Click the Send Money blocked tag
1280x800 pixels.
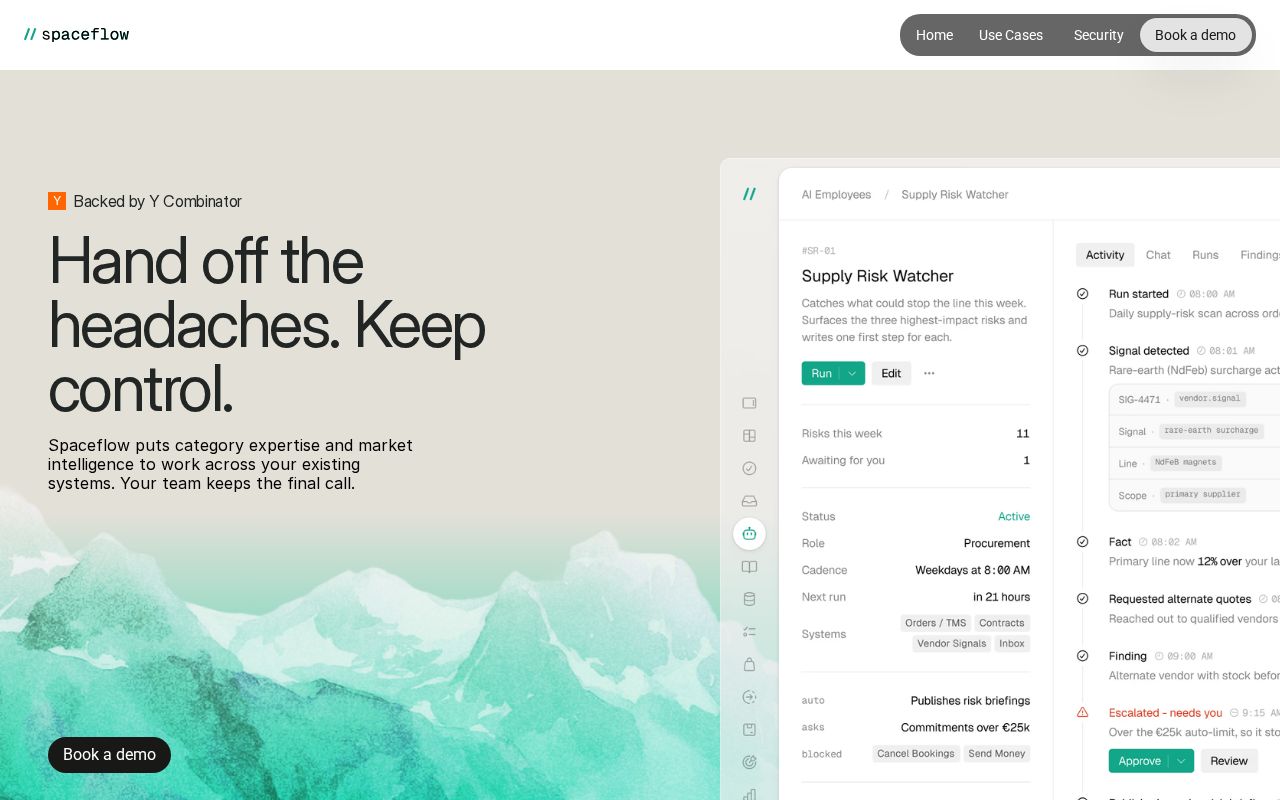tap(997, 754)
